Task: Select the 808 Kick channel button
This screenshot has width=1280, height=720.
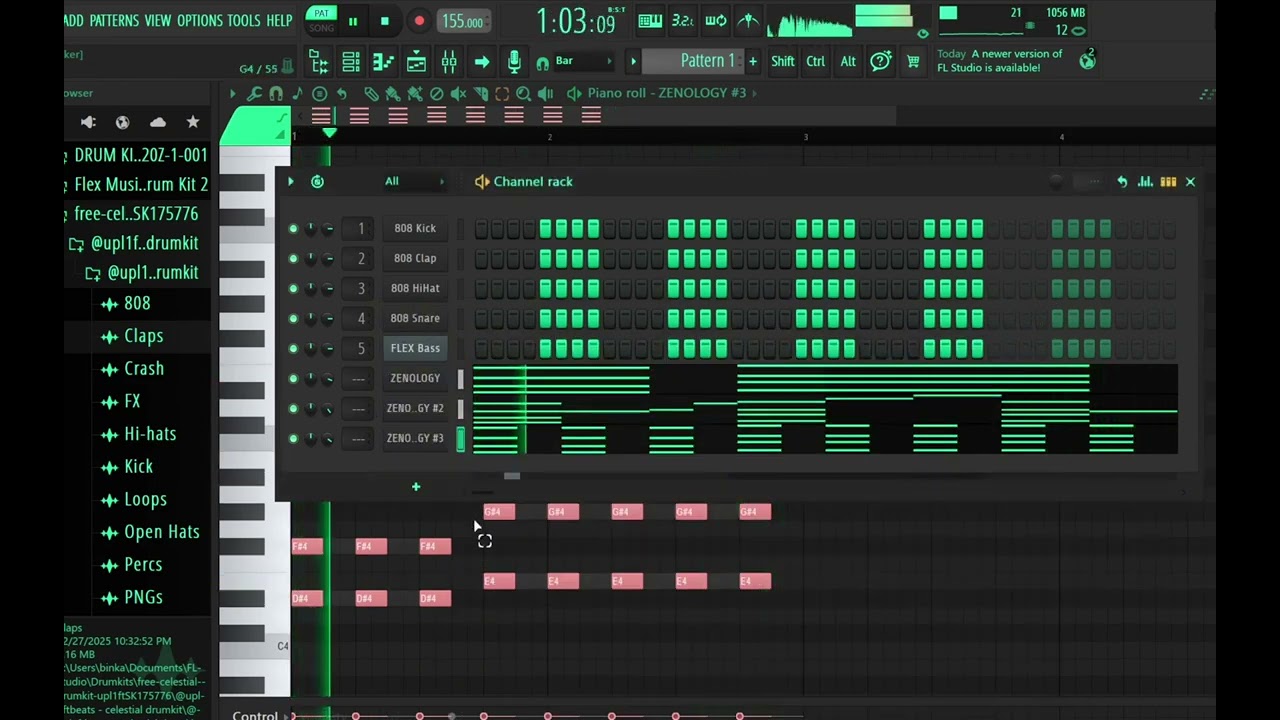Action: (415, 229)
